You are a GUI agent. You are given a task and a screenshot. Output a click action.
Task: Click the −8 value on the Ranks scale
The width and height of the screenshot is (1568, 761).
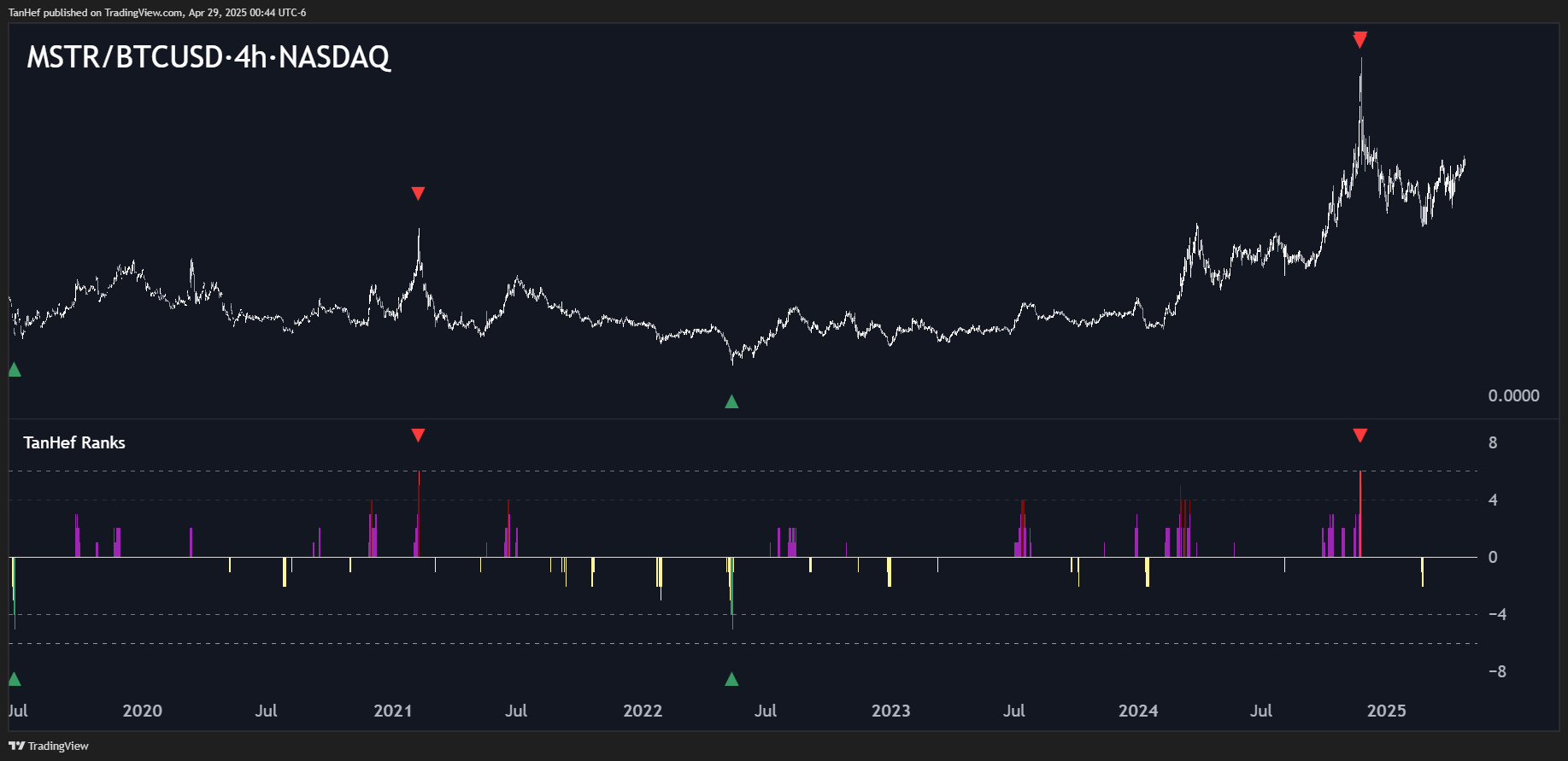1497,671
